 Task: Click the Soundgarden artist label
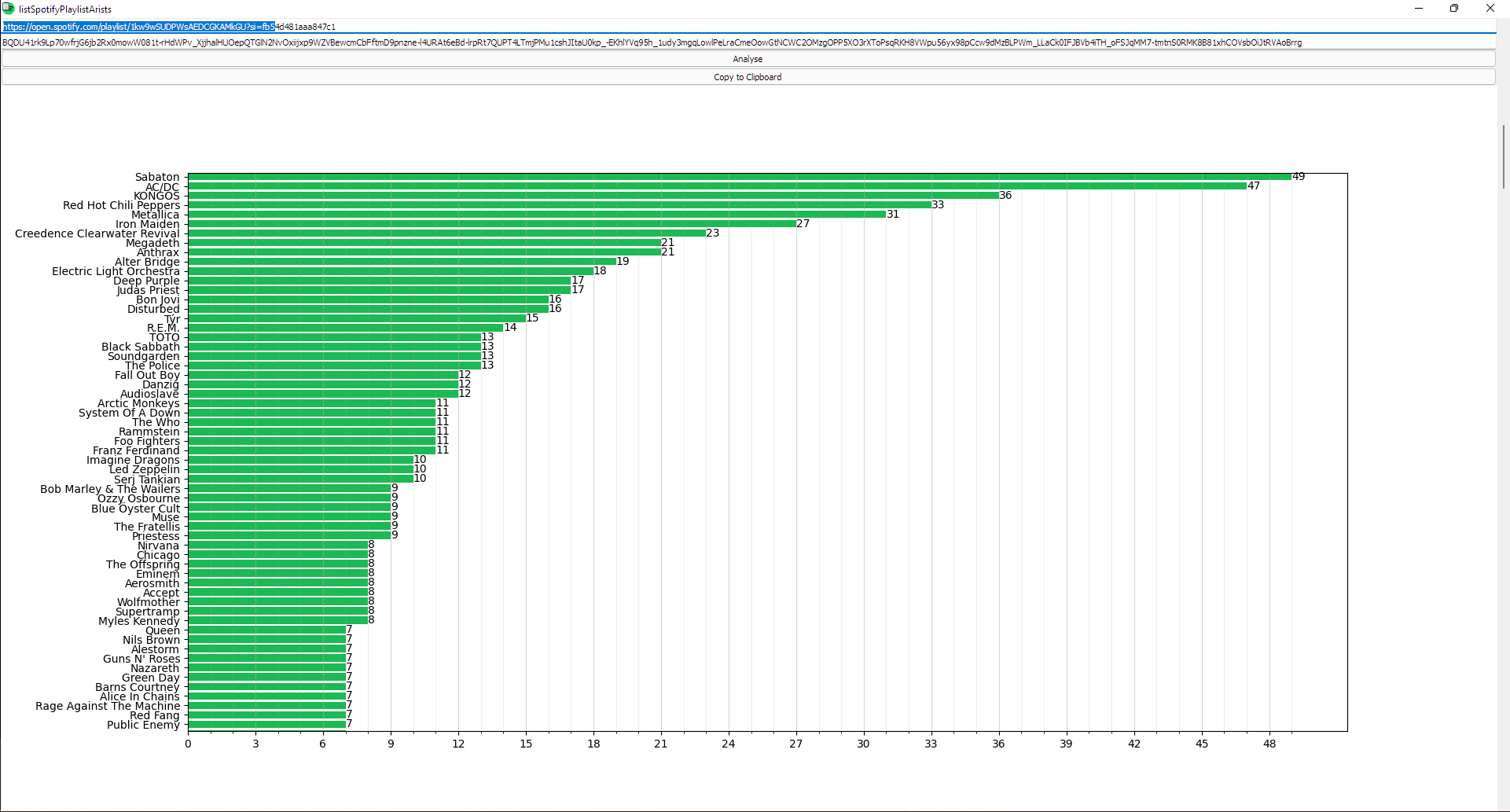[144, 356]
